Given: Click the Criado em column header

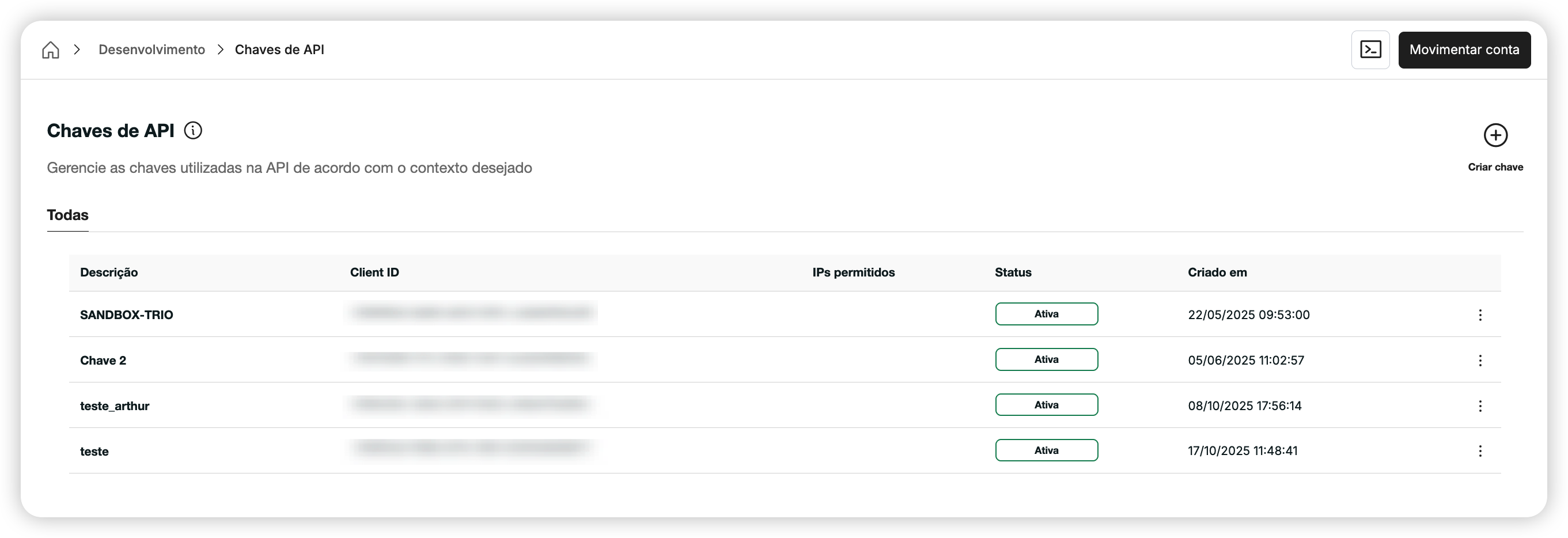Looking at the screenshot, I should click(x=1217, y=272).
